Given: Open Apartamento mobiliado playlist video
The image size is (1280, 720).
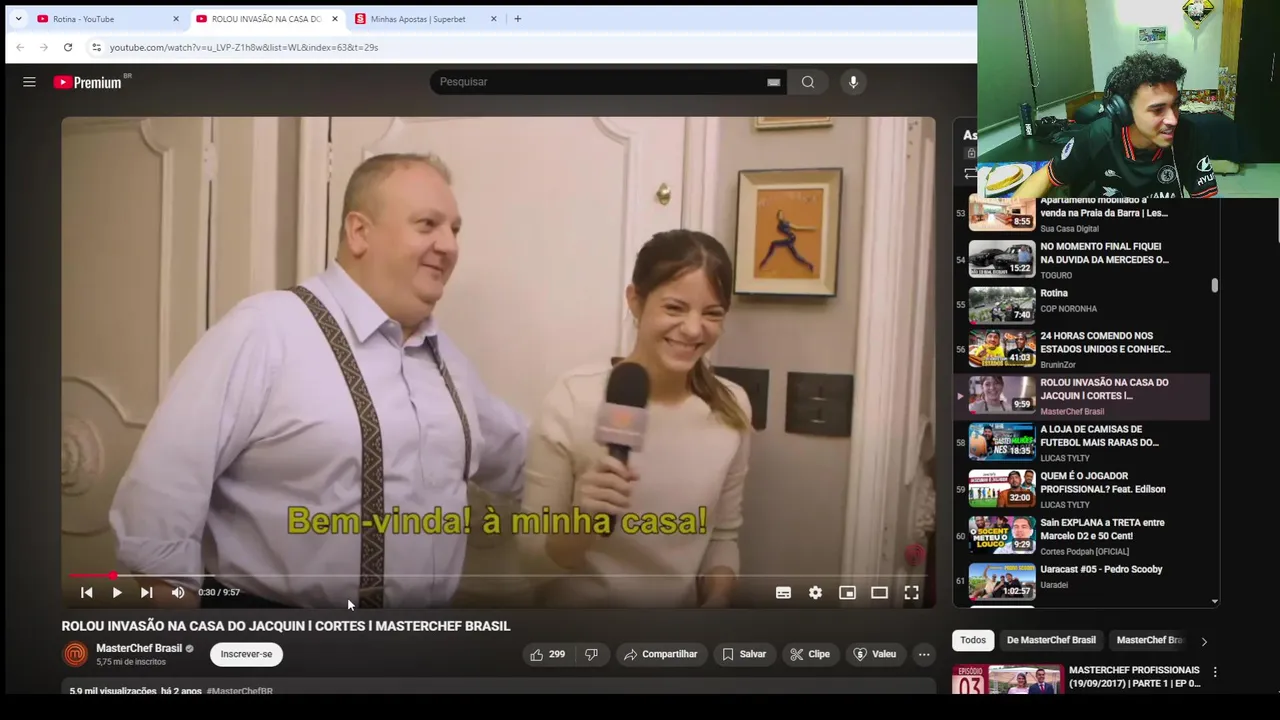Looking at the screenshot, I should [1083, 214].
